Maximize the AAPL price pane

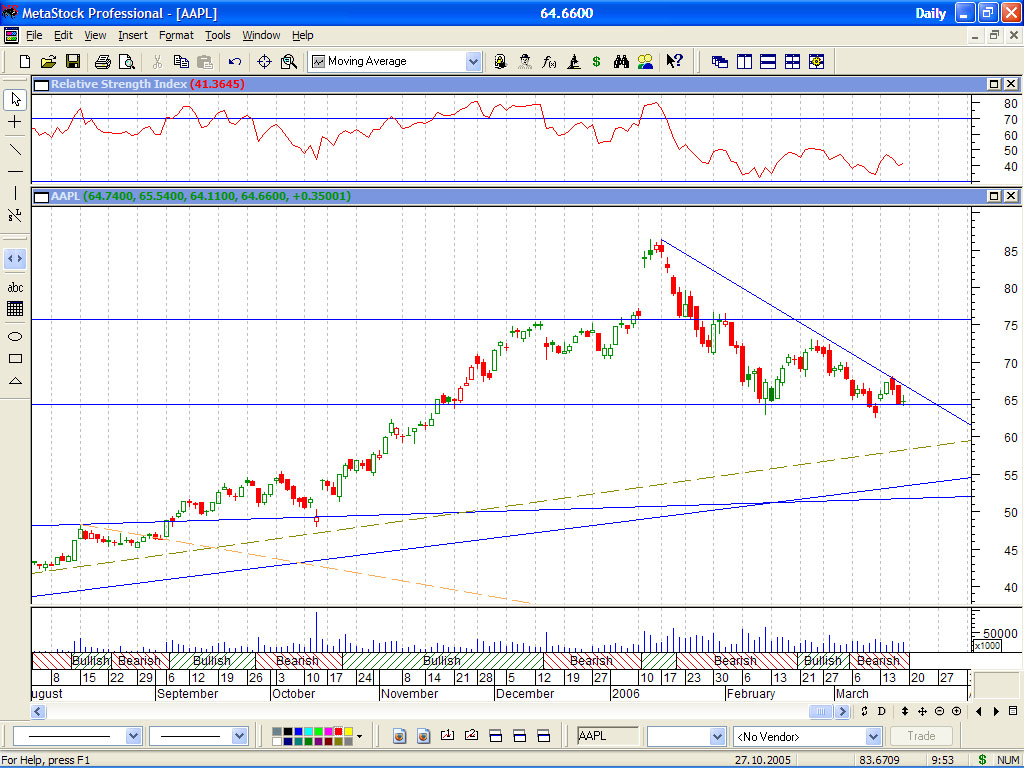[x=994, y=196]
